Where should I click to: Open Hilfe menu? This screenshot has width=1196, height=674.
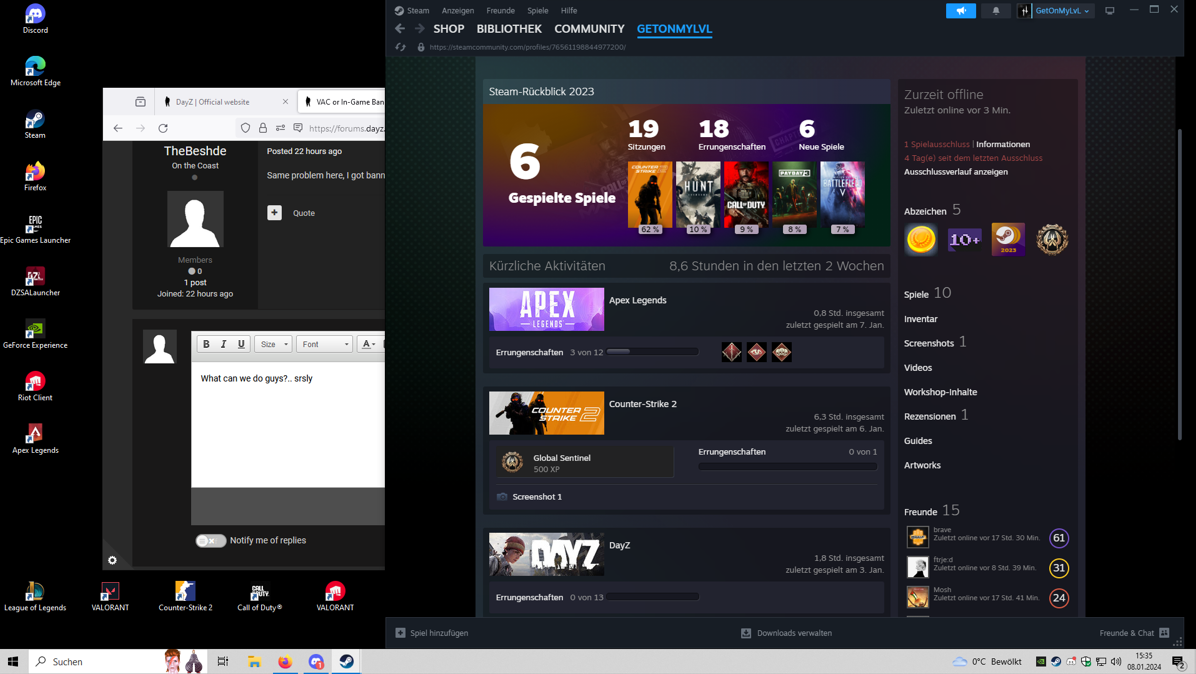tap(569, 11)
